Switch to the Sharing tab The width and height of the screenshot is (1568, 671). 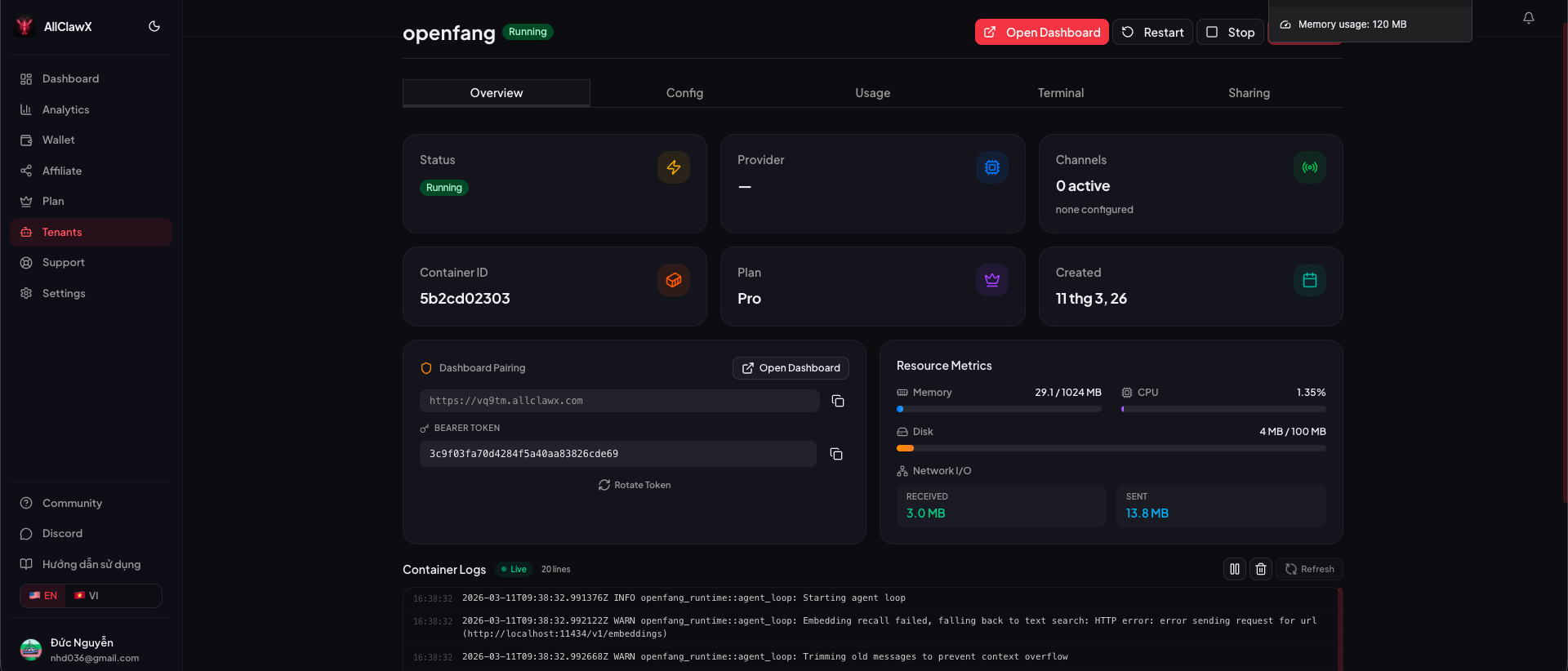tap(1249, 93)
